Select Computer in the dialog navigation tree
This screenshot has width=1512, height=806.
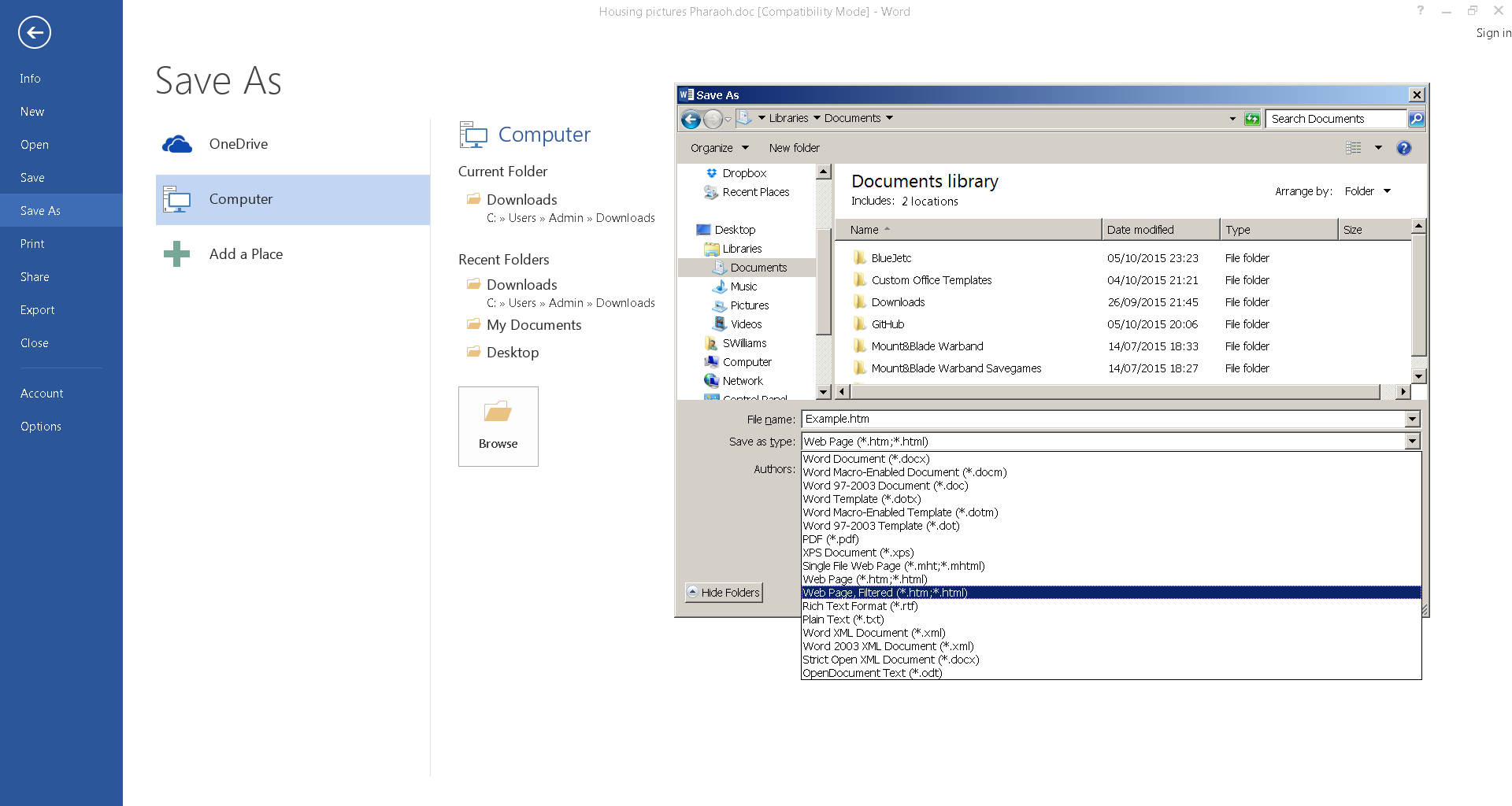point(747,362)
